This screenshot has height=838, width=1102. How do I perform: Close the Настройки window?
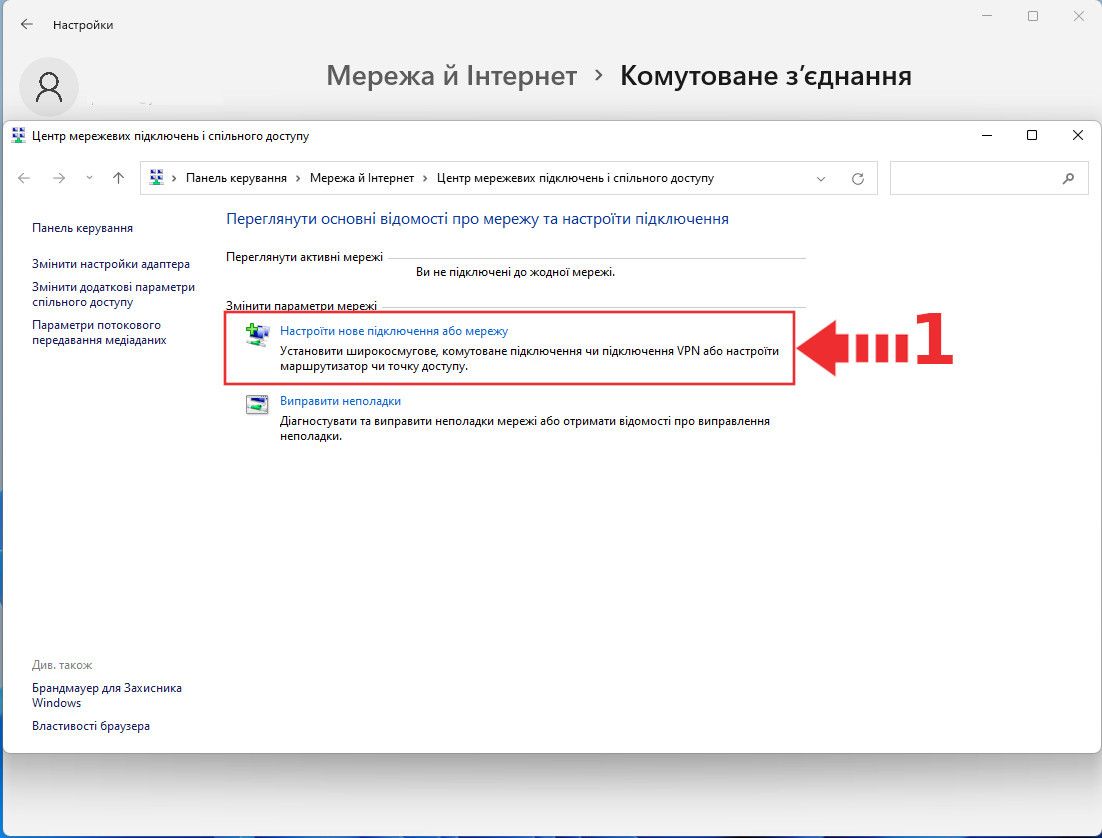(1079, 16)
